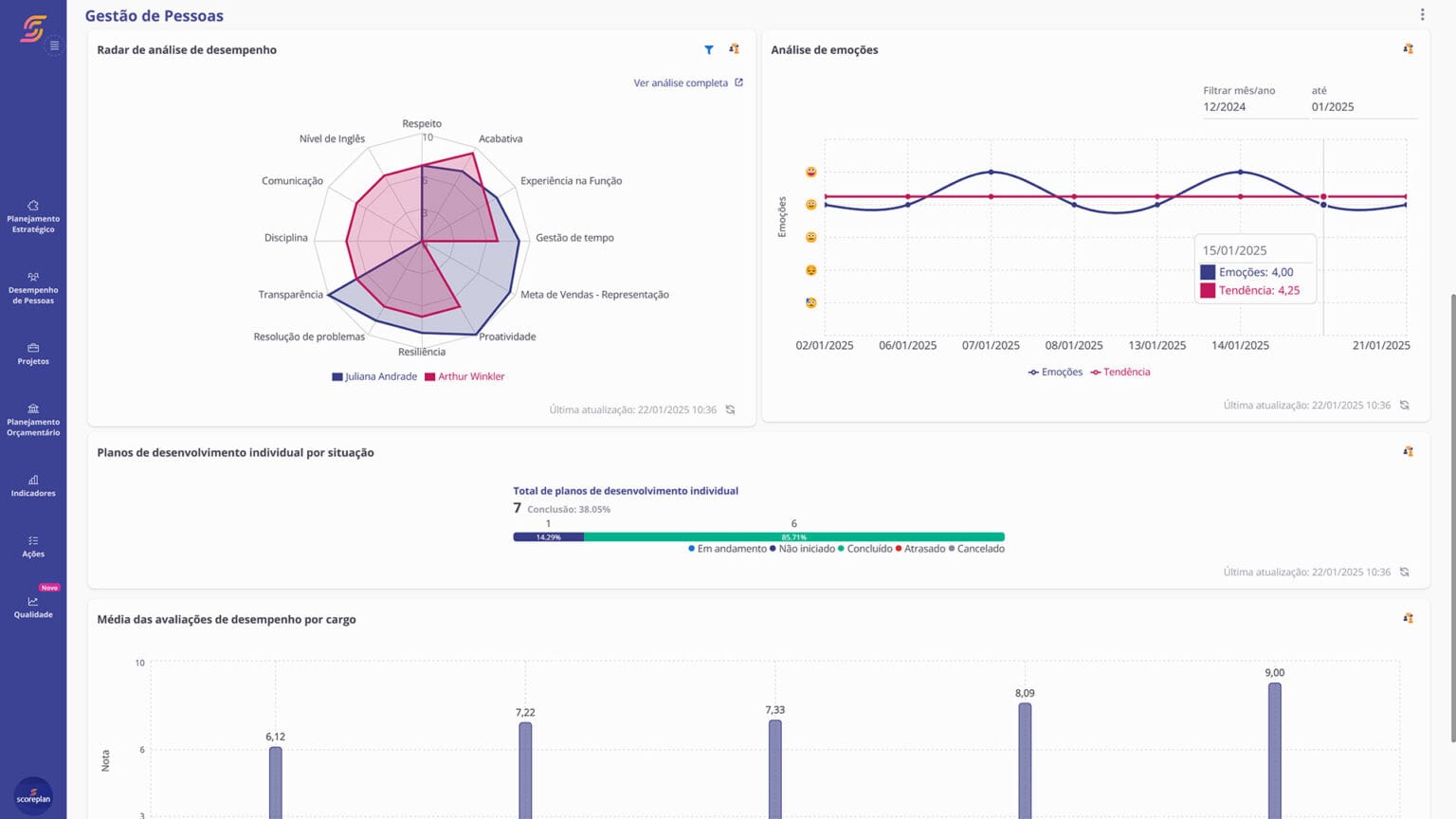Screen dimensions: 1456x819
Task: Select Indicadores in the sidebar
Action: [x=33, y=484]
